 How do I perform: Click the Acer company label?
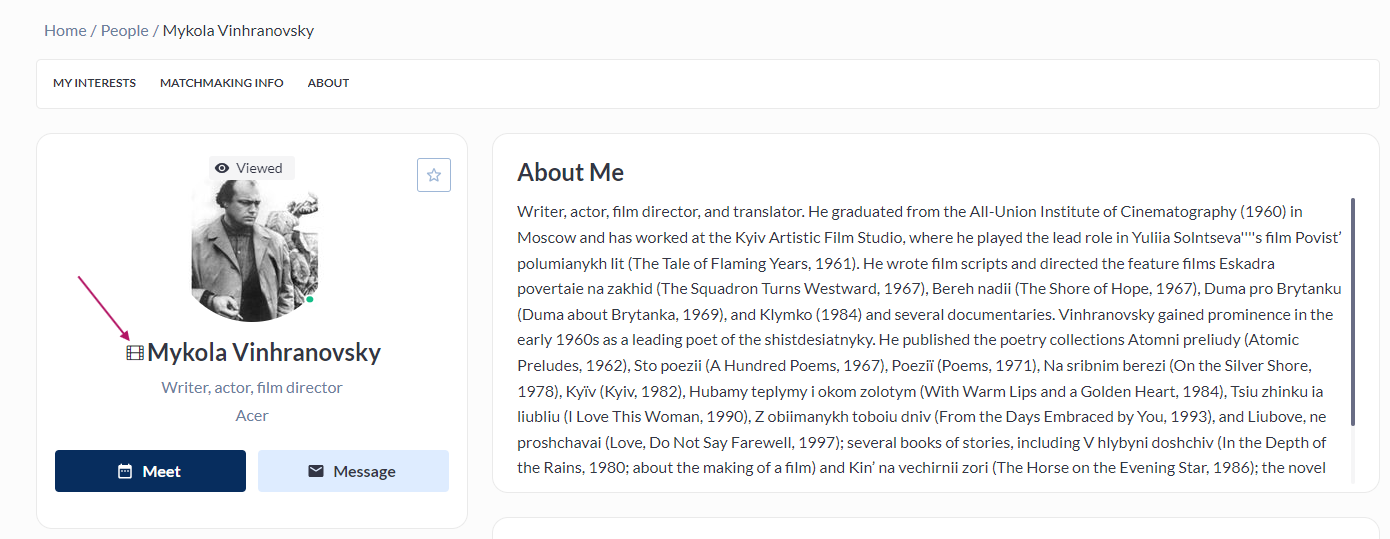(x=252, y=415)
